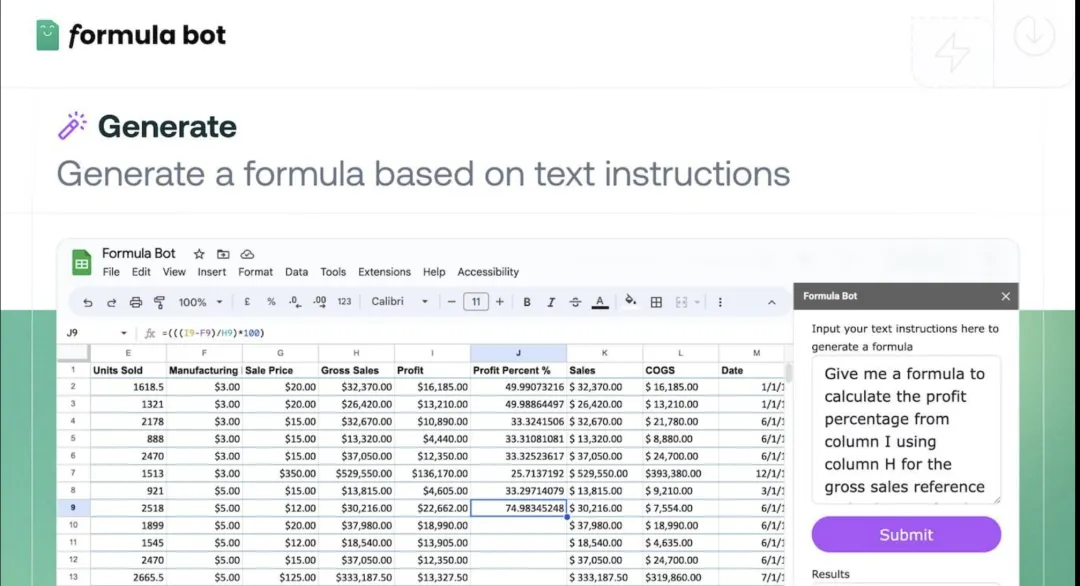The width and height of the screenshot is (1080, 586).
Task: Open the Insert menu
Action: [211, 272]
